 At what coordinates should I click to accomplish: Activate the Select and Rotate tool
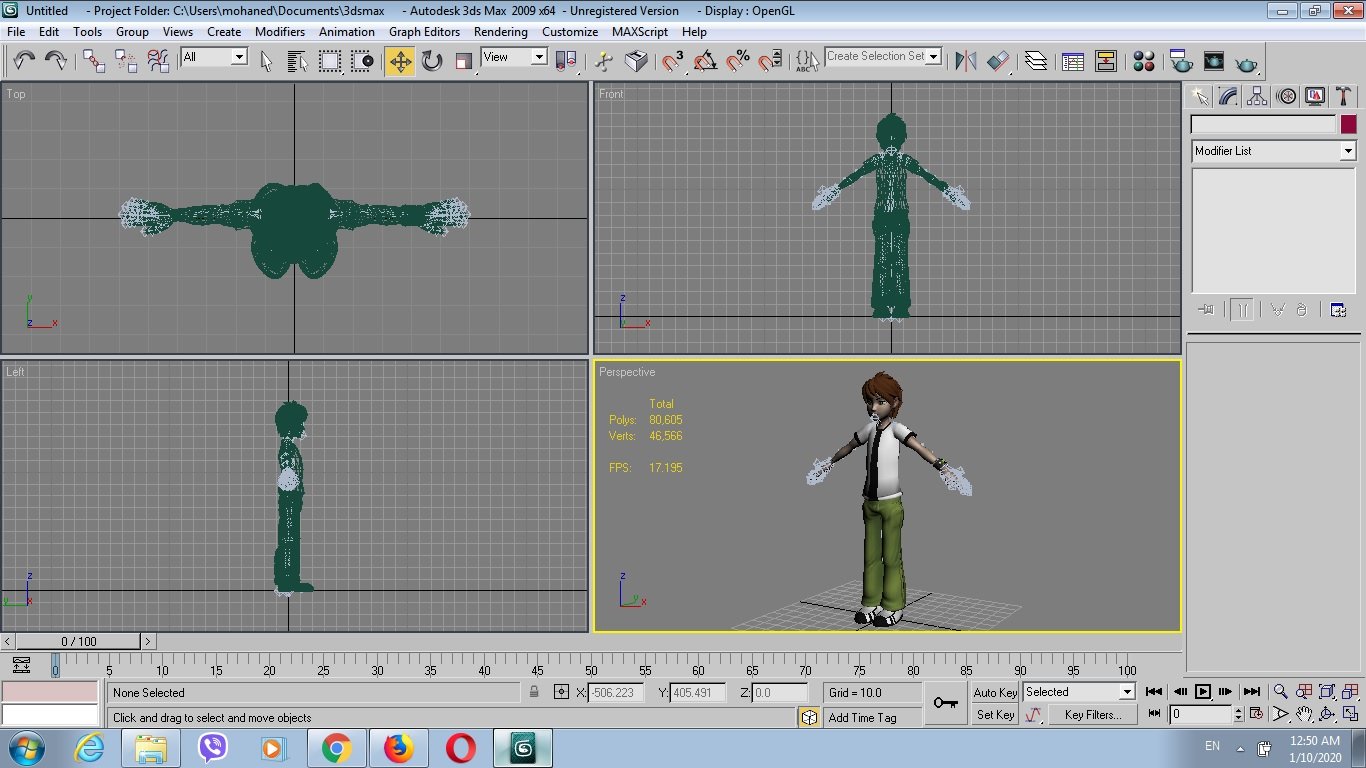(x=430, y=61)
